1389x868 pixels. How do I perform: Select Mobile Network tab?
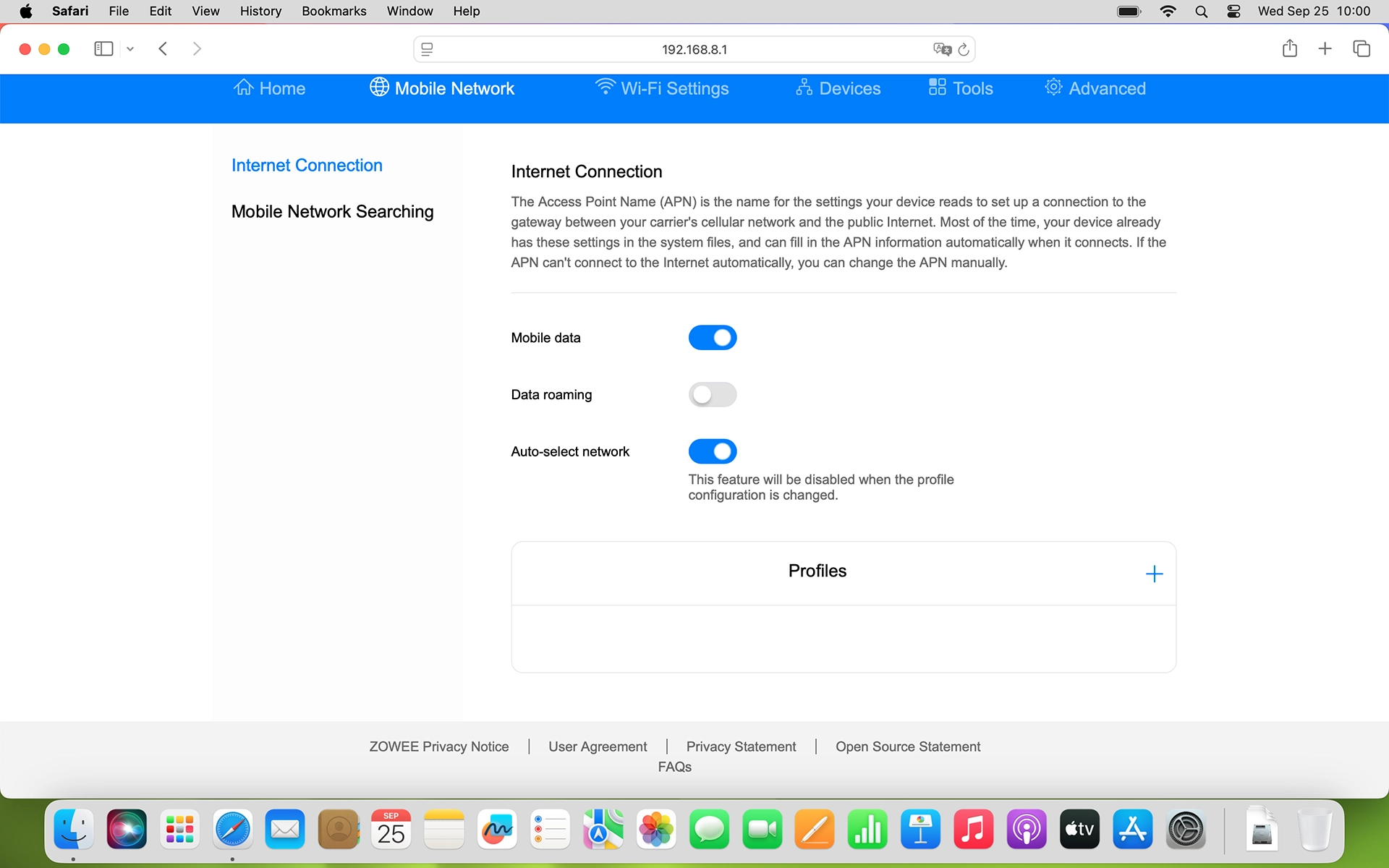pos(442,88)
